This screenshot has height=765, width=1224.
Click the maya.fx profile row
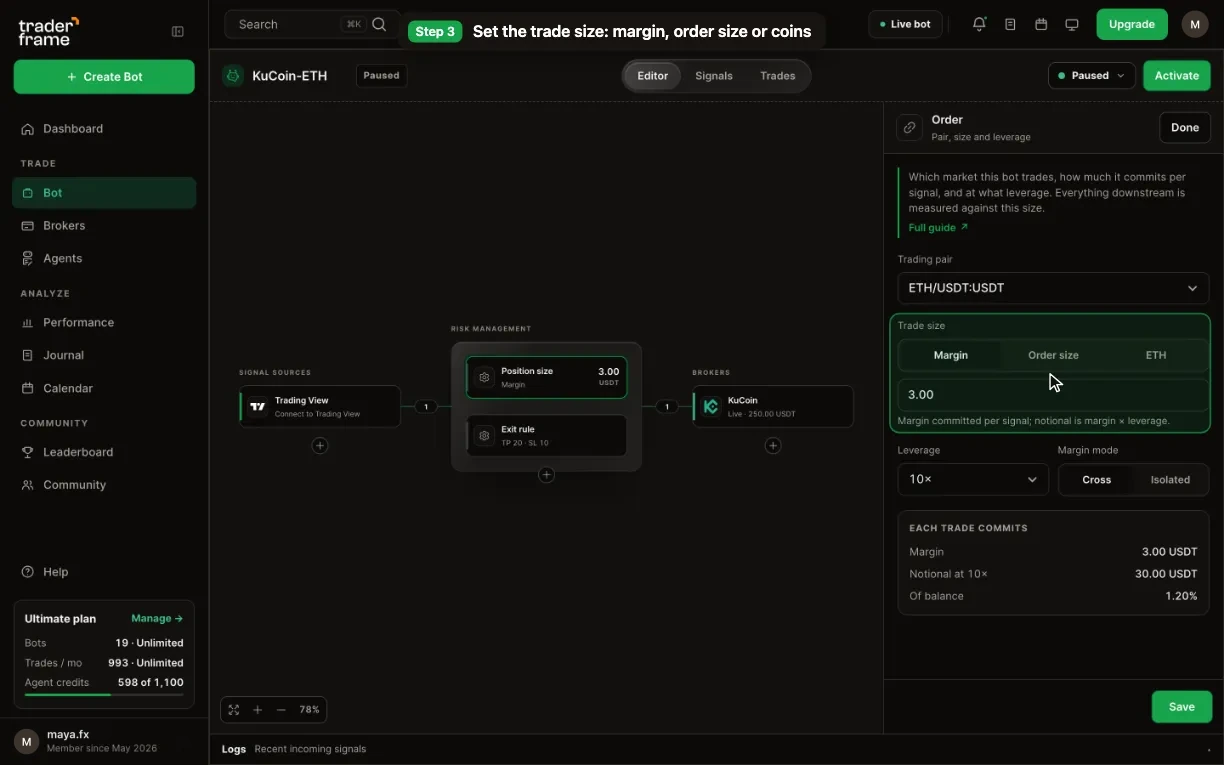(x=104, y=741)
